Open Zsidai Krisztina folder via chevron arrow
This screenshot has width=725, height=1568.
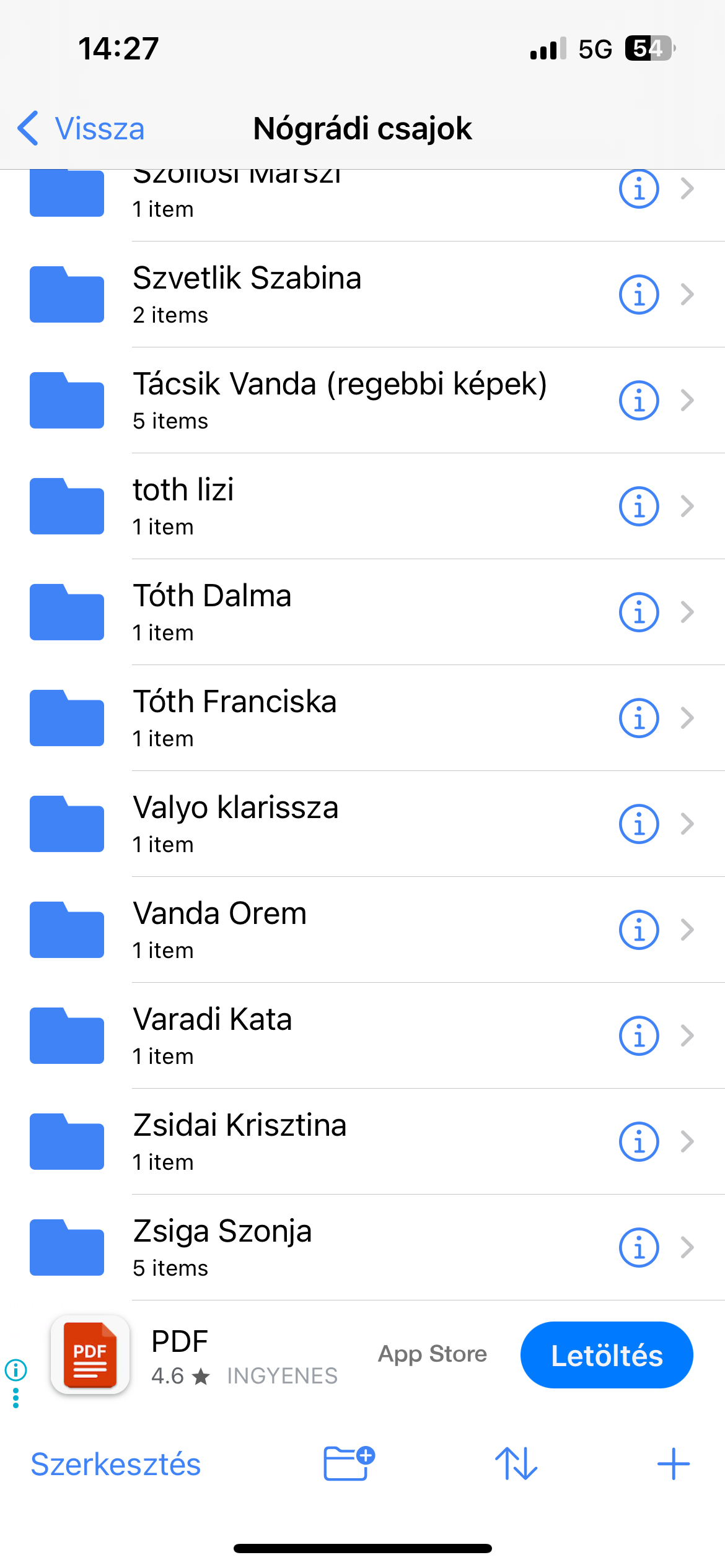coord(687,1142)
